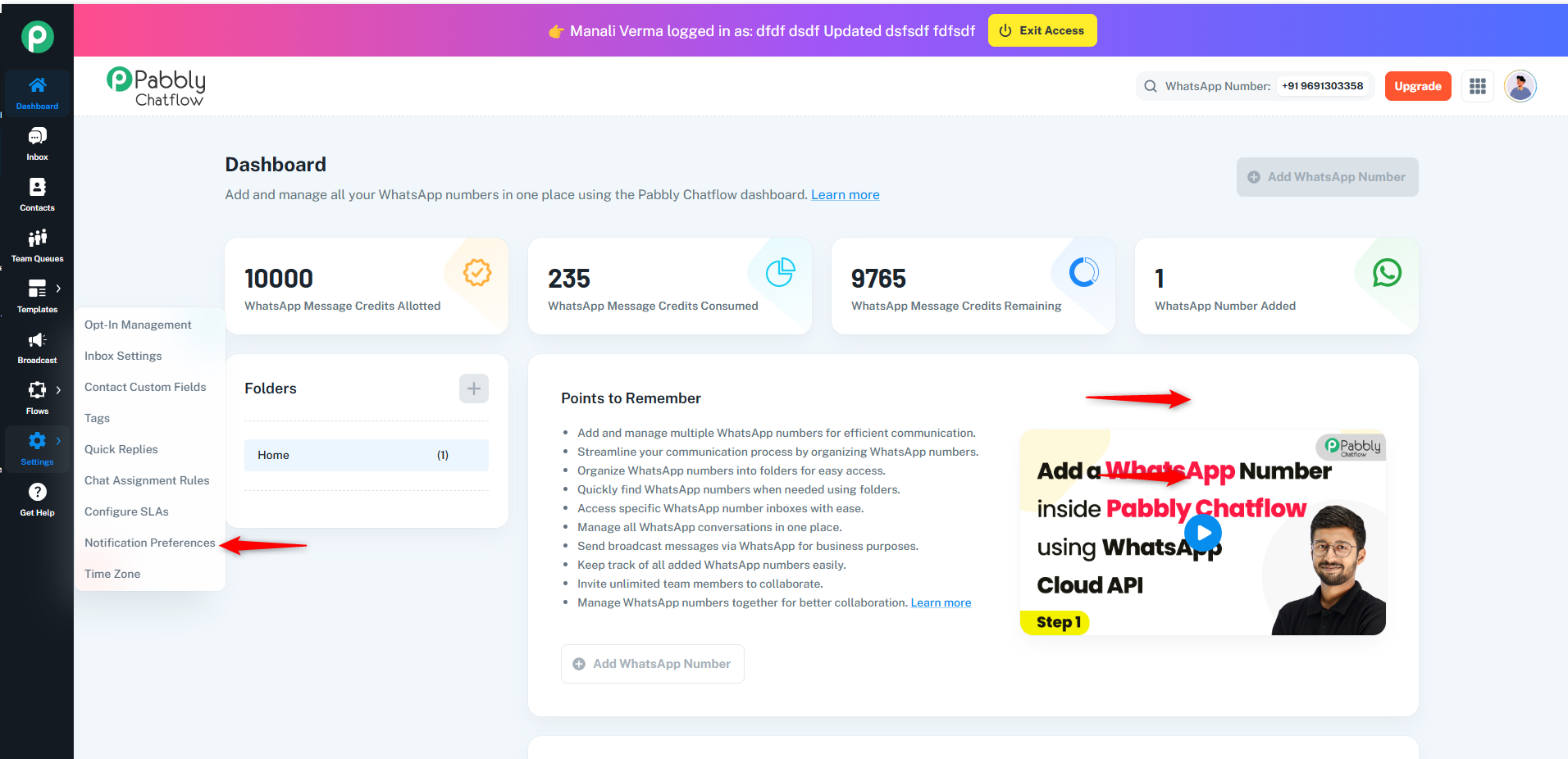Click the 10000 credits allotted value
Image resolution: width=1568 pixels, height=759 pixels.
click(x=279, y=279)
